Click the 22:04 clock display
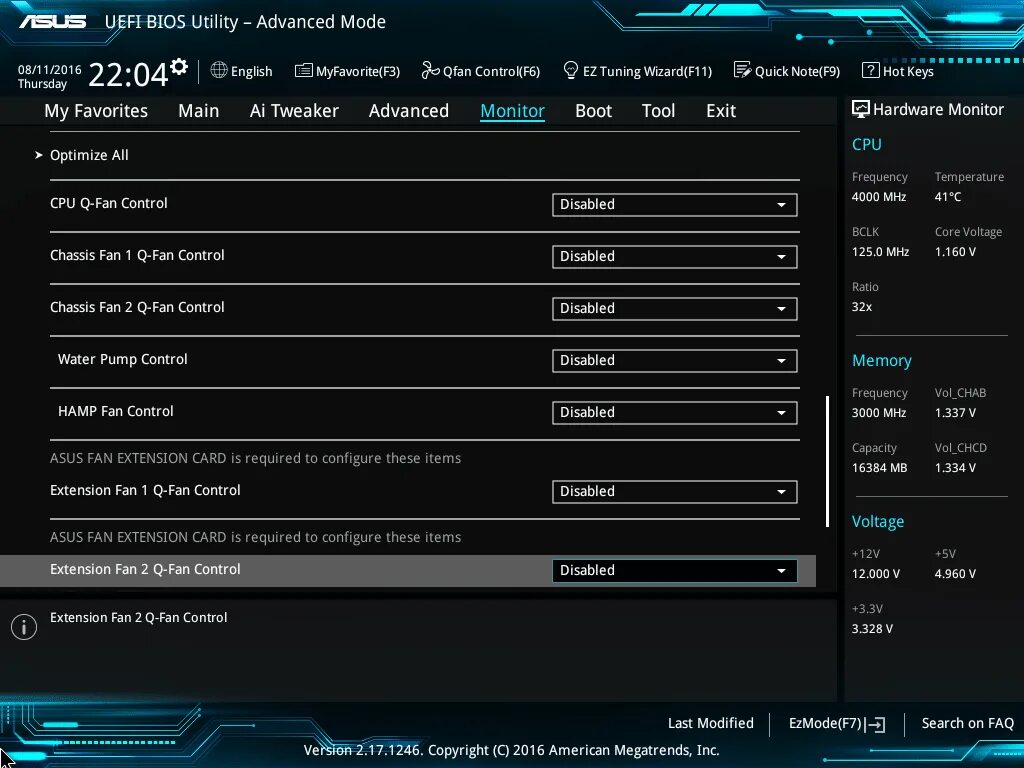Image resolution: width=1024 pixels, height=768 pixels. click(x=128, y=74)
